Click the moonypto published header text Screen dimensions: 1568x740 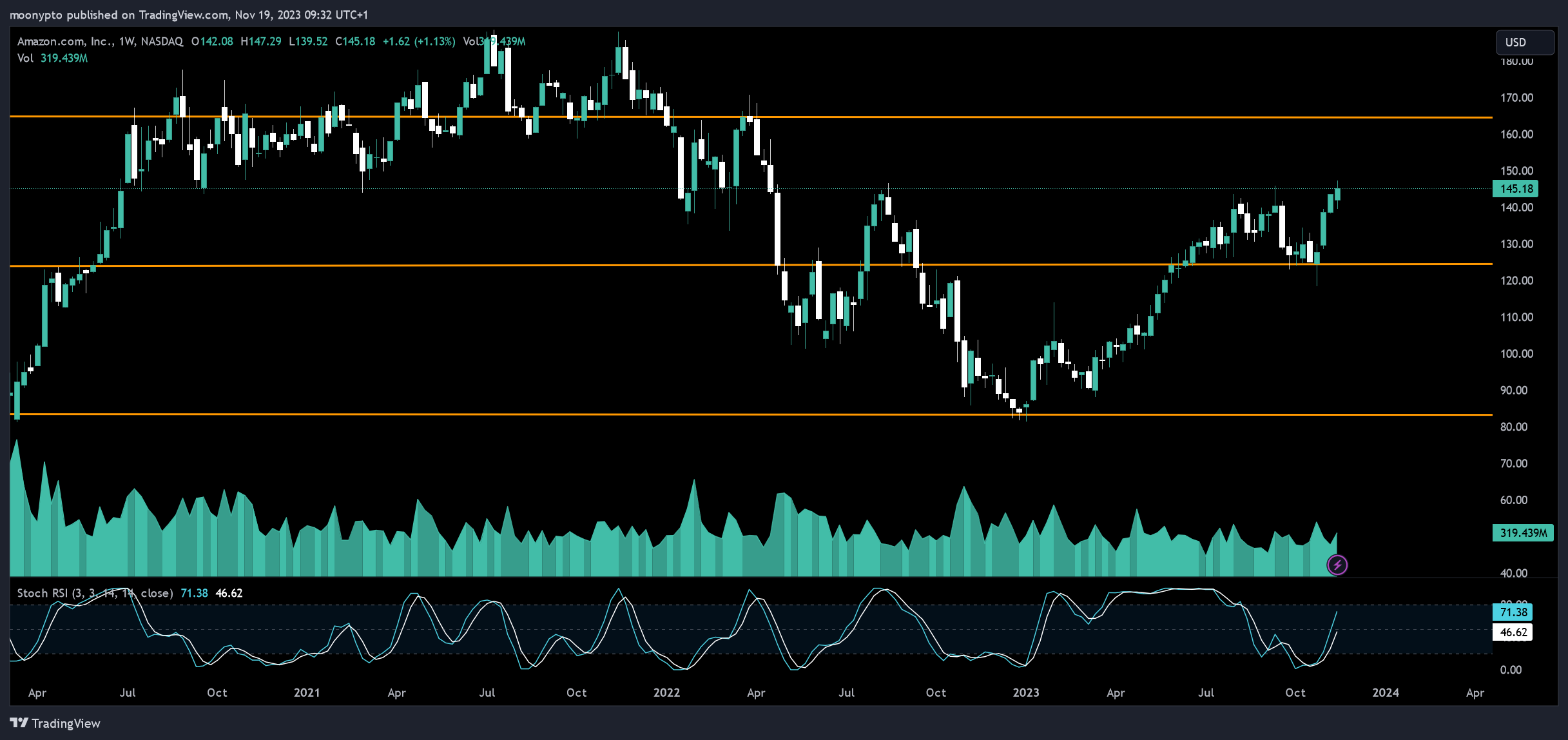[189, 15]
